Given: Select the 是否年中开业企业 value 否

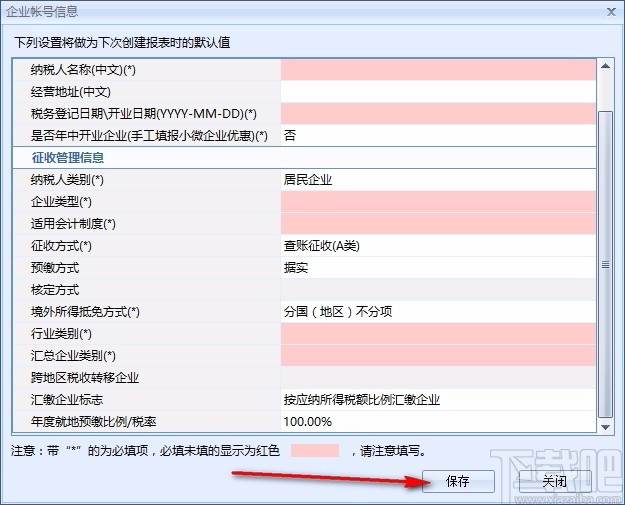Looking at the screenshot, I should [438, 136].
